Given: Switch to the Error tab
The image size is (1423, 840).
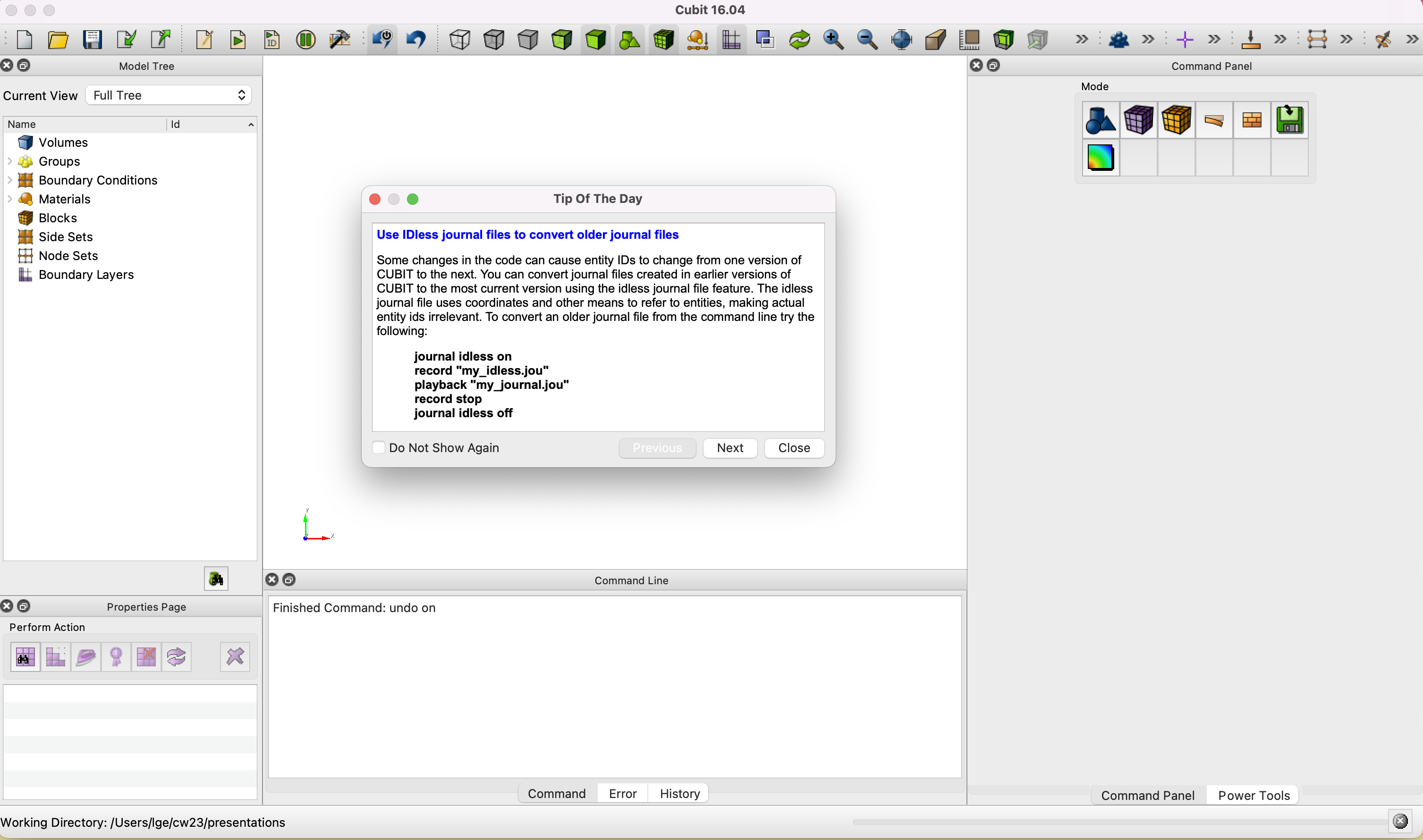Looking at the screenshot, I should pos(623,794).
